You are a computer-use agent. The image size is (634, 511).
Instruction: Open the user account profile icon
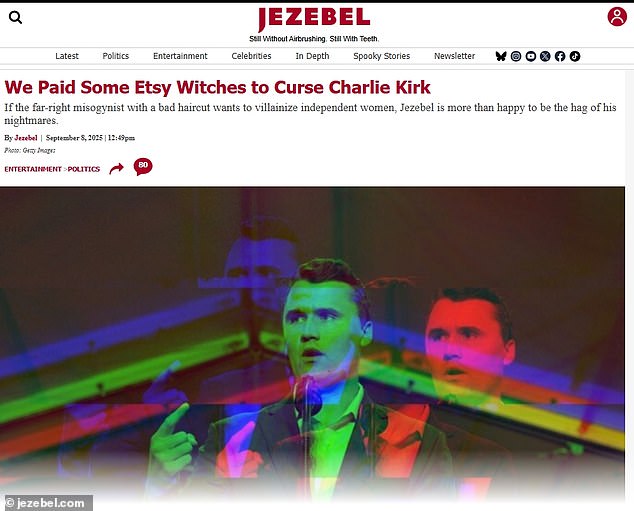pyautogui.click(x=617, y=17)
